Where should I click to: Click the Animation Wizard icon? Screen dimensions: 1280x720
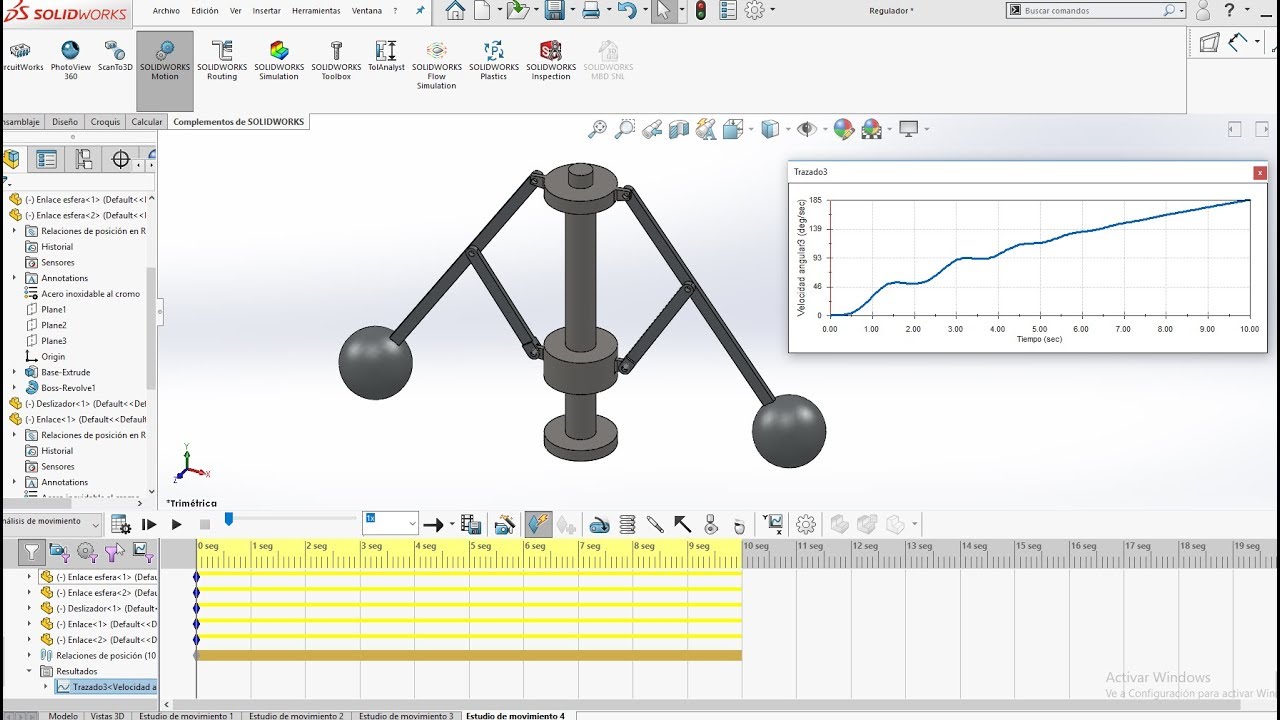click(505, 524)
